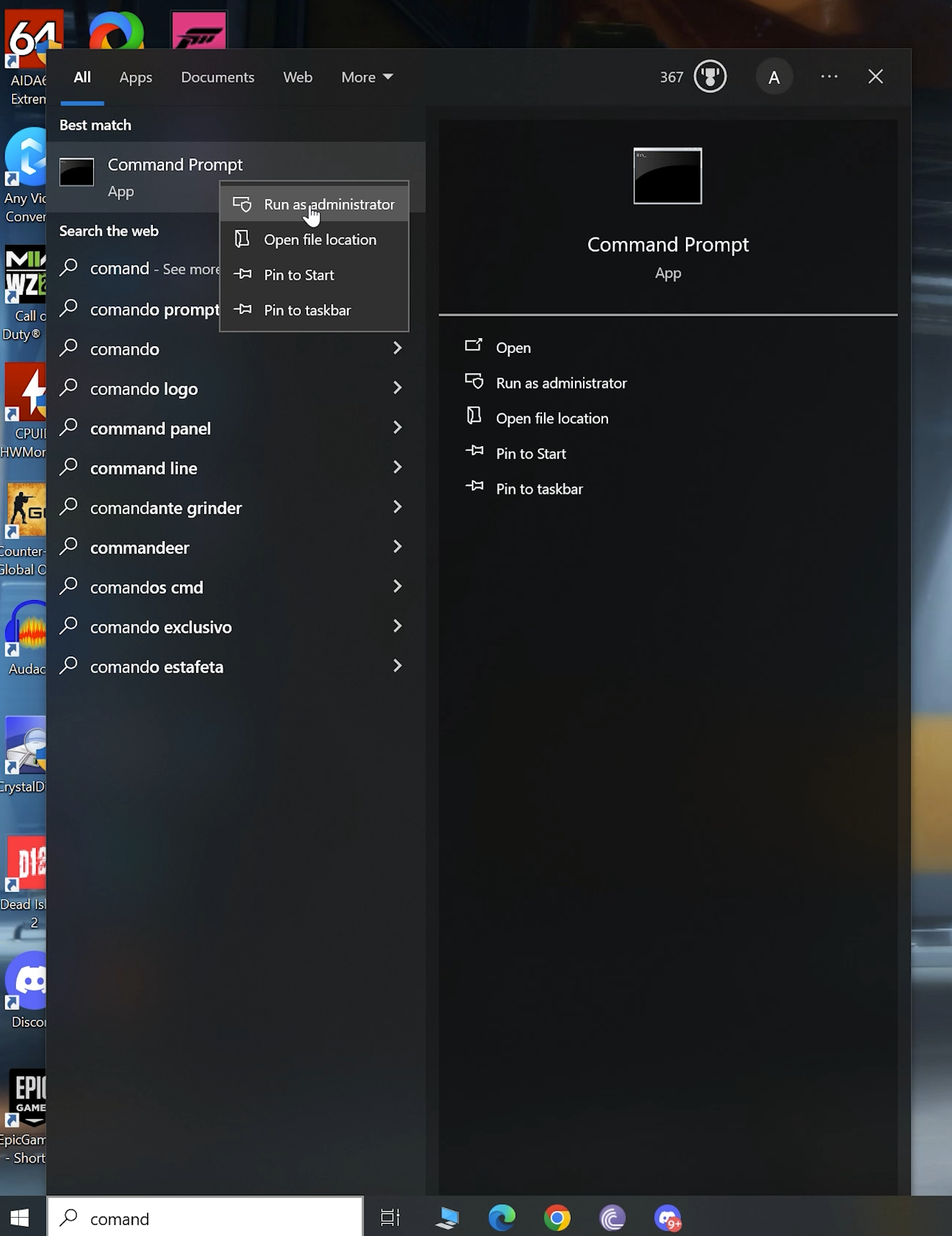Choose Open file location in context menu
This screenshot has width=952, height=1236.
coord(314,239)
